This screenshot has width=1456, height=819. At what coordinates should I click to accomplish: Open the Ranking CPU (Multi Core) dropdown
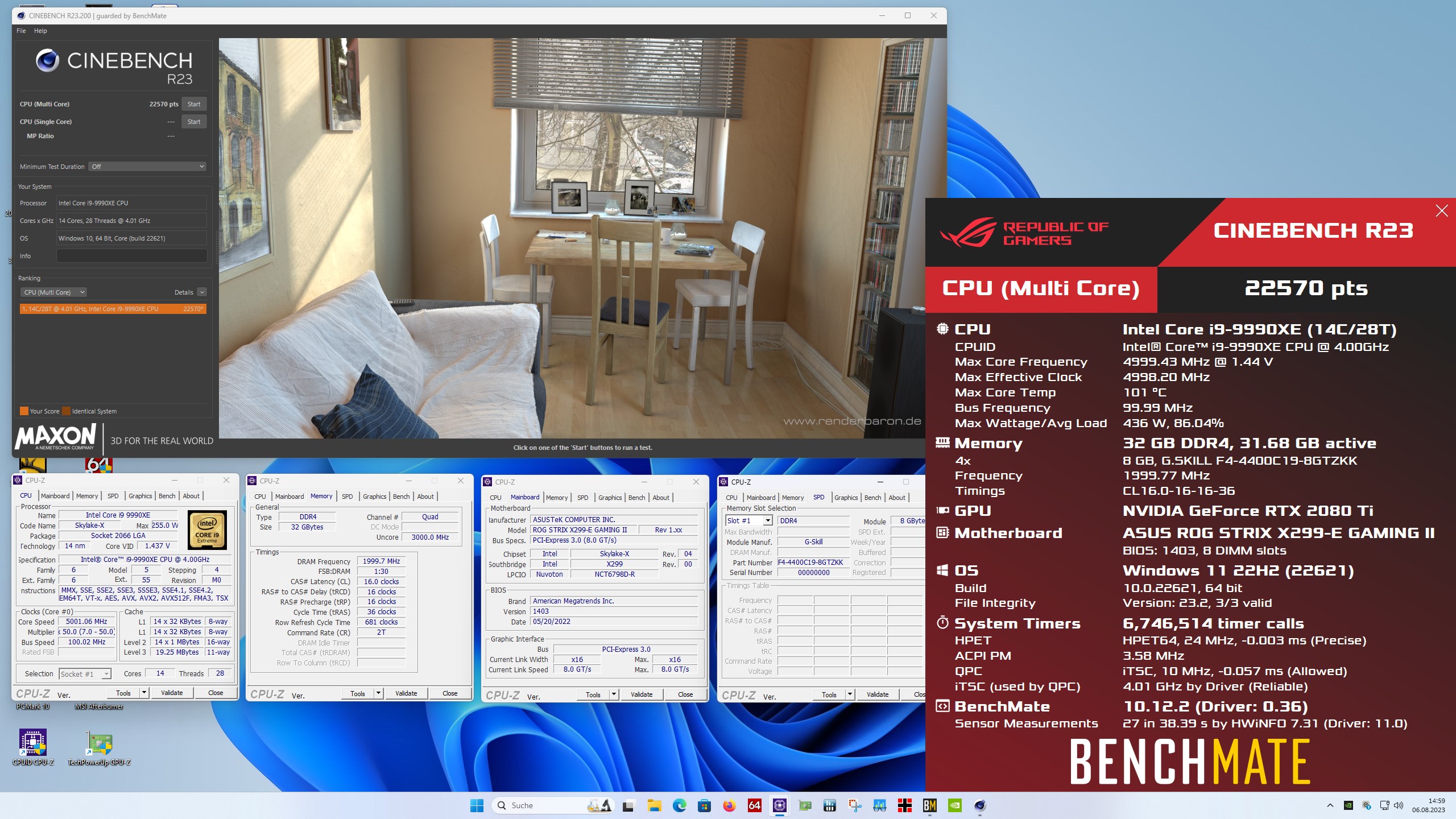click(53, 292)
